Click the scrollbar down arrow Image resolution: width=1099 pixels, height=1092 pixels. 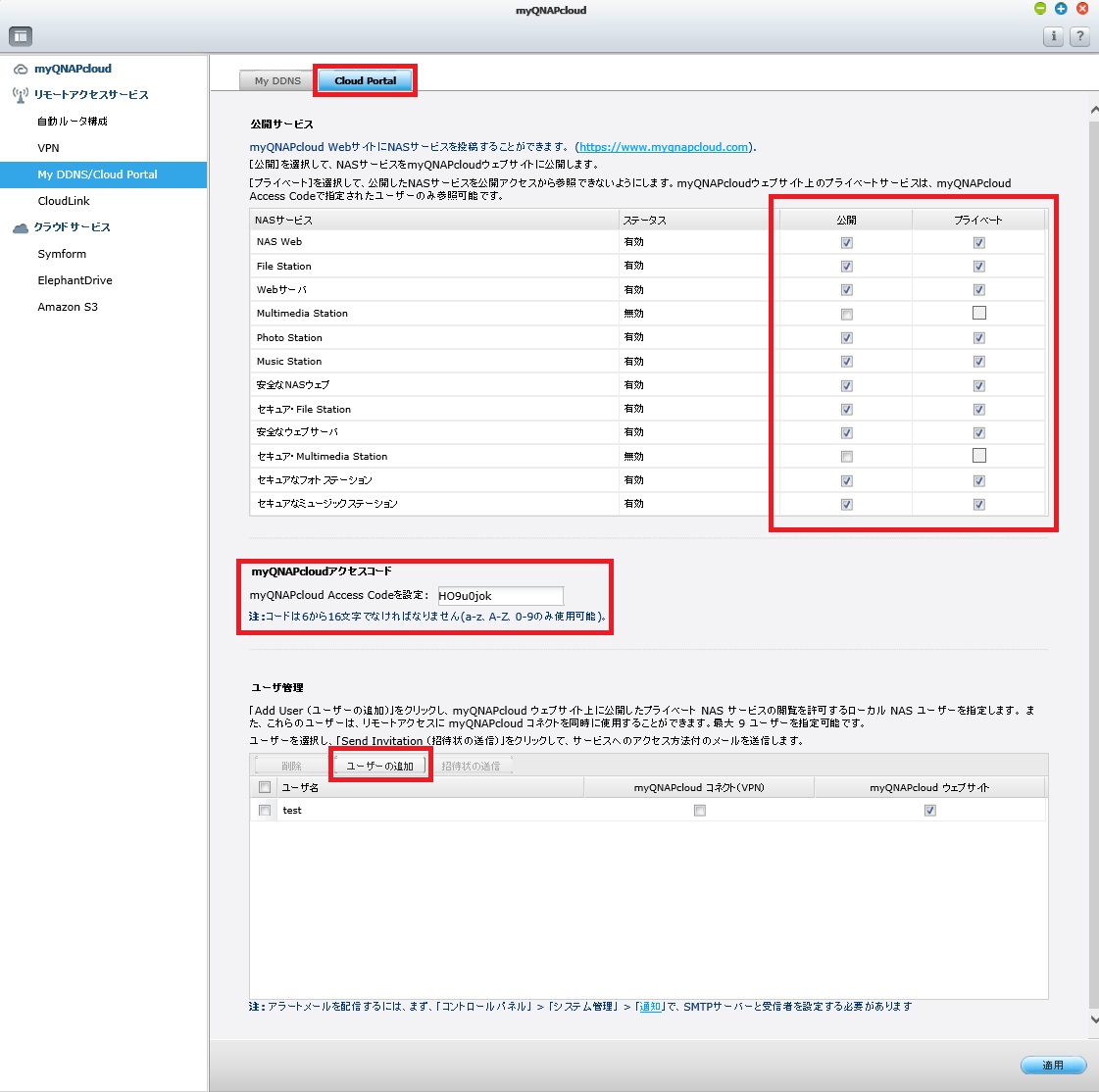[x=1094, y=1019]
